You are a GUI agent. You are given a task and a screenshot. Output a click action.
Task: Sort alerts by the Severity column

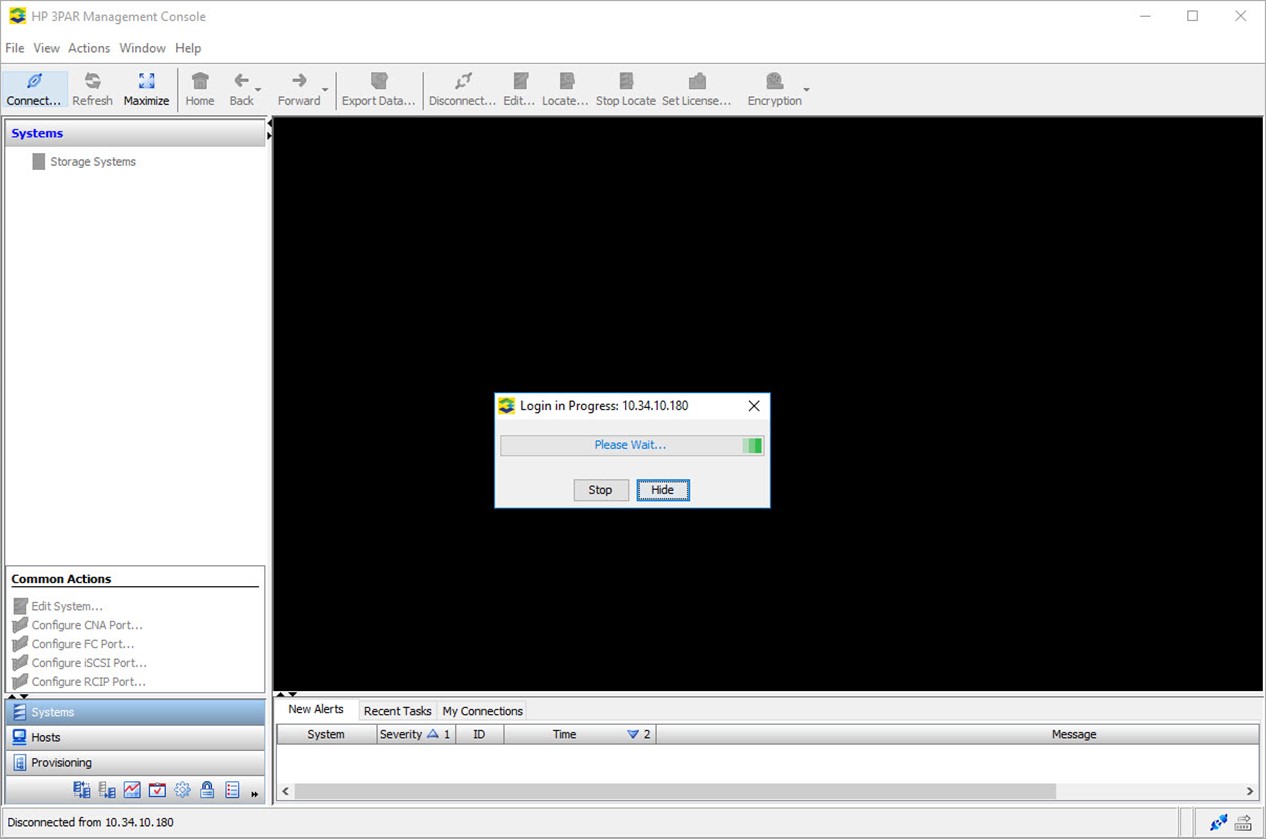(x=416, y=734)
